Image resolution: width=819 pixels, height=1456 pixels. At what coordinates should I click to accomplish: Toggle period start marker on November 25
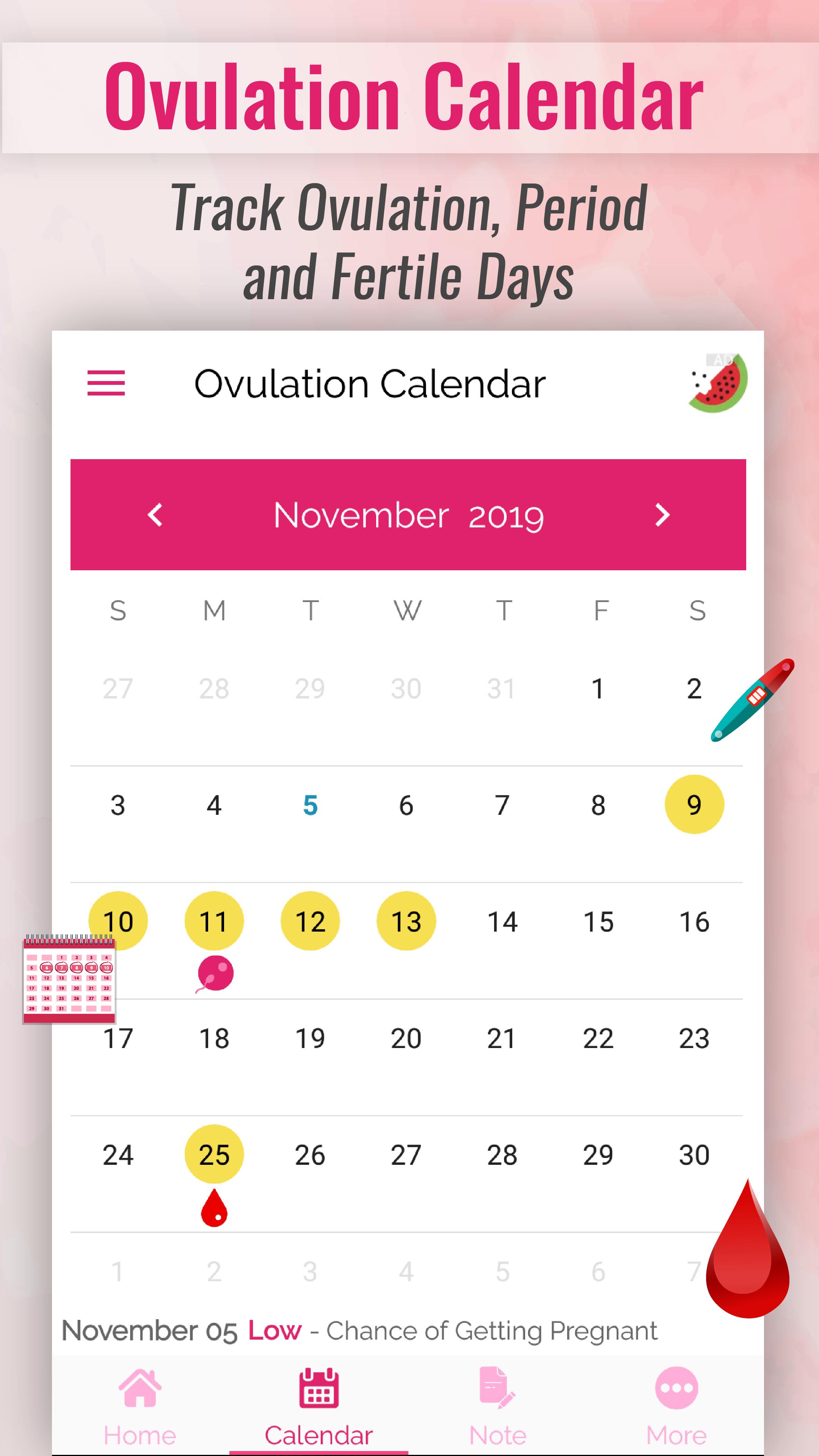[x=213, y=1210]
